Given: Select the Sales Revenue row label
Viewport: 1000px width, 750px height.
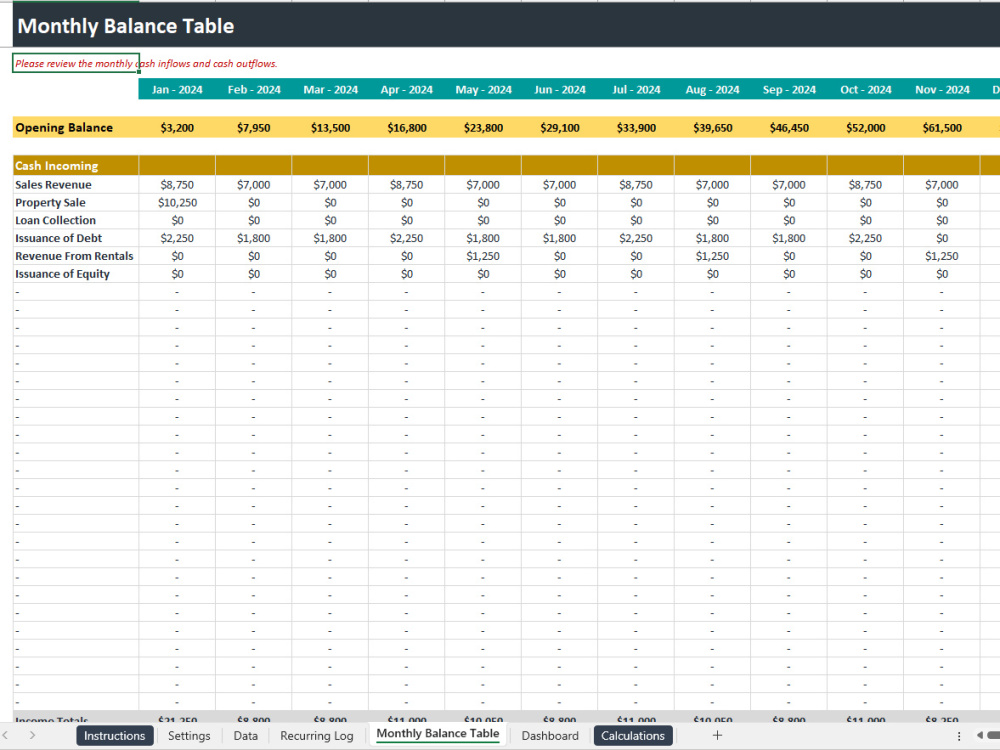Looking at the screenshot, I should coord(76,184).
